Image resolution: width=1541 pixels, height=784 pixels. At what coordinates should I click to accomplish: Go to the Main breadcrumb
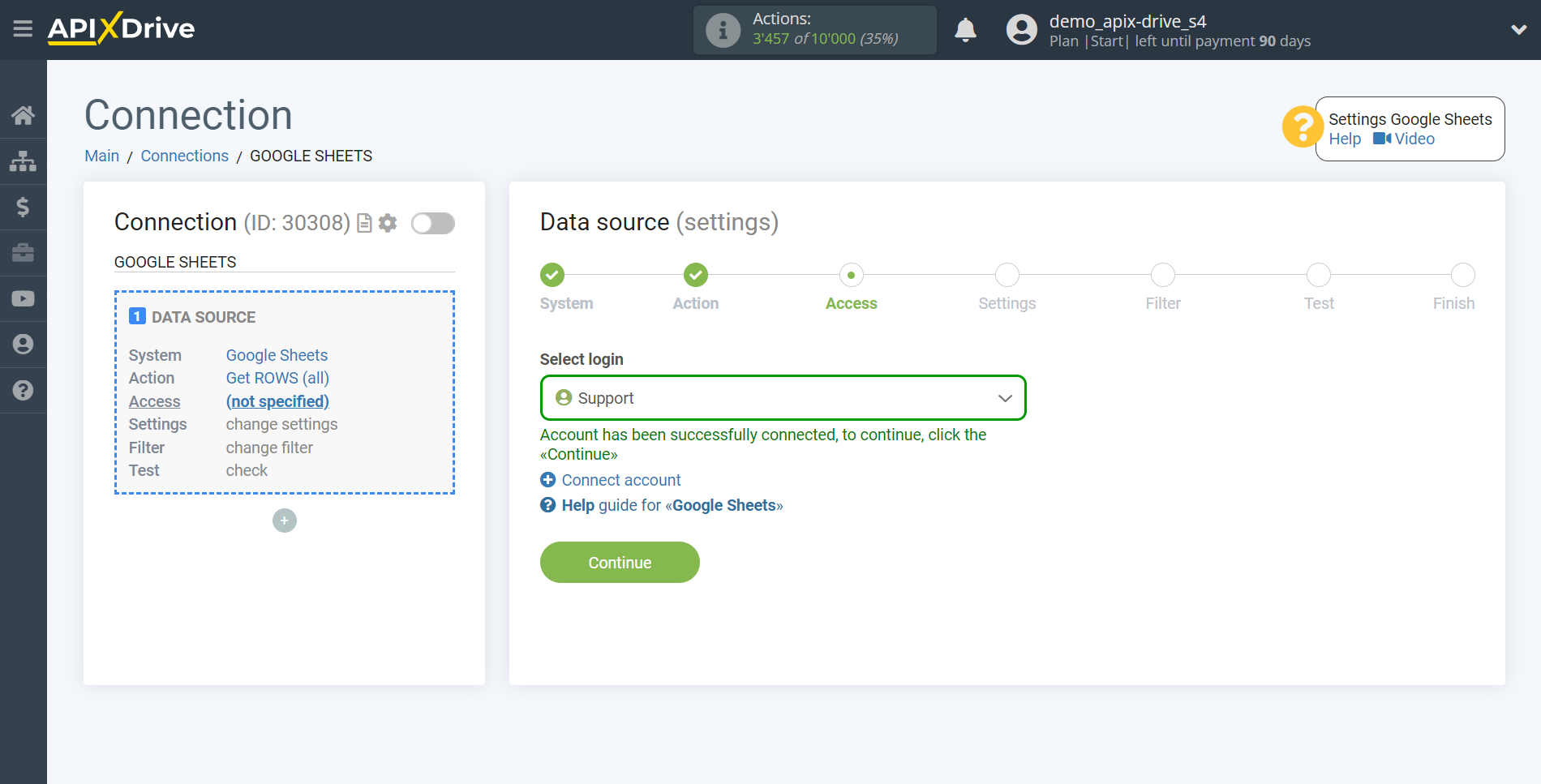pyautogui.click(x=102, y=156)
